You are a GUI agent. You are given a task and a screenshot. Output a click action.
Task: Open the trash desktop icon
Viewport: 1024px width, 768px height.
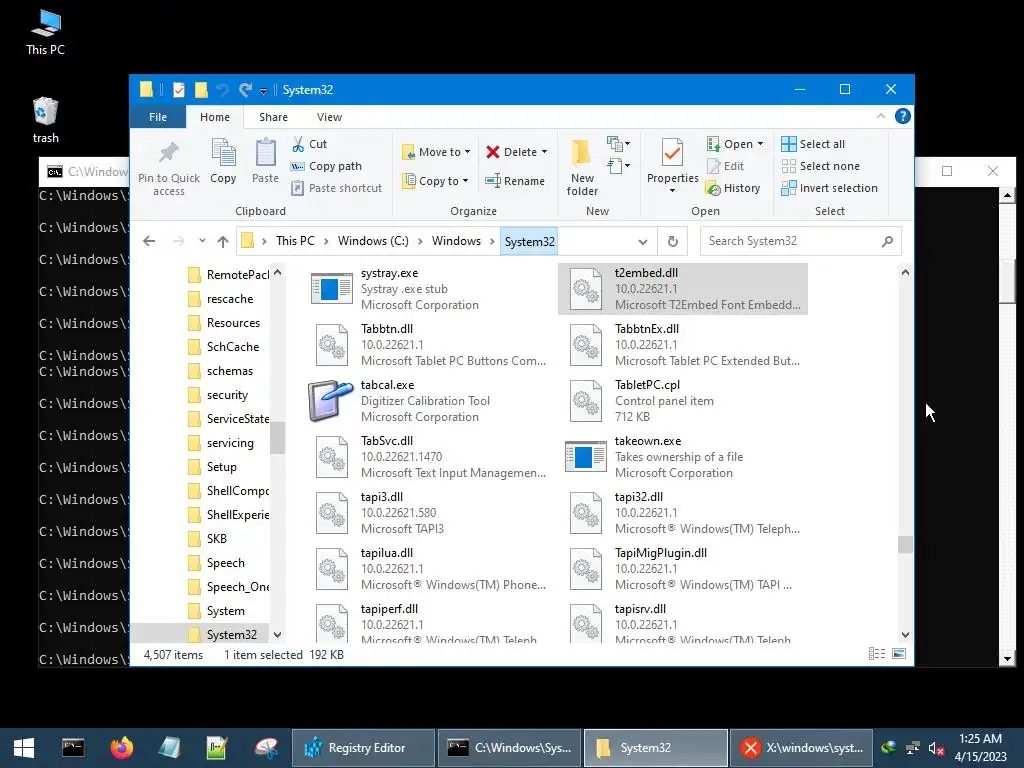pyautogui.click(x=45, y=120)
